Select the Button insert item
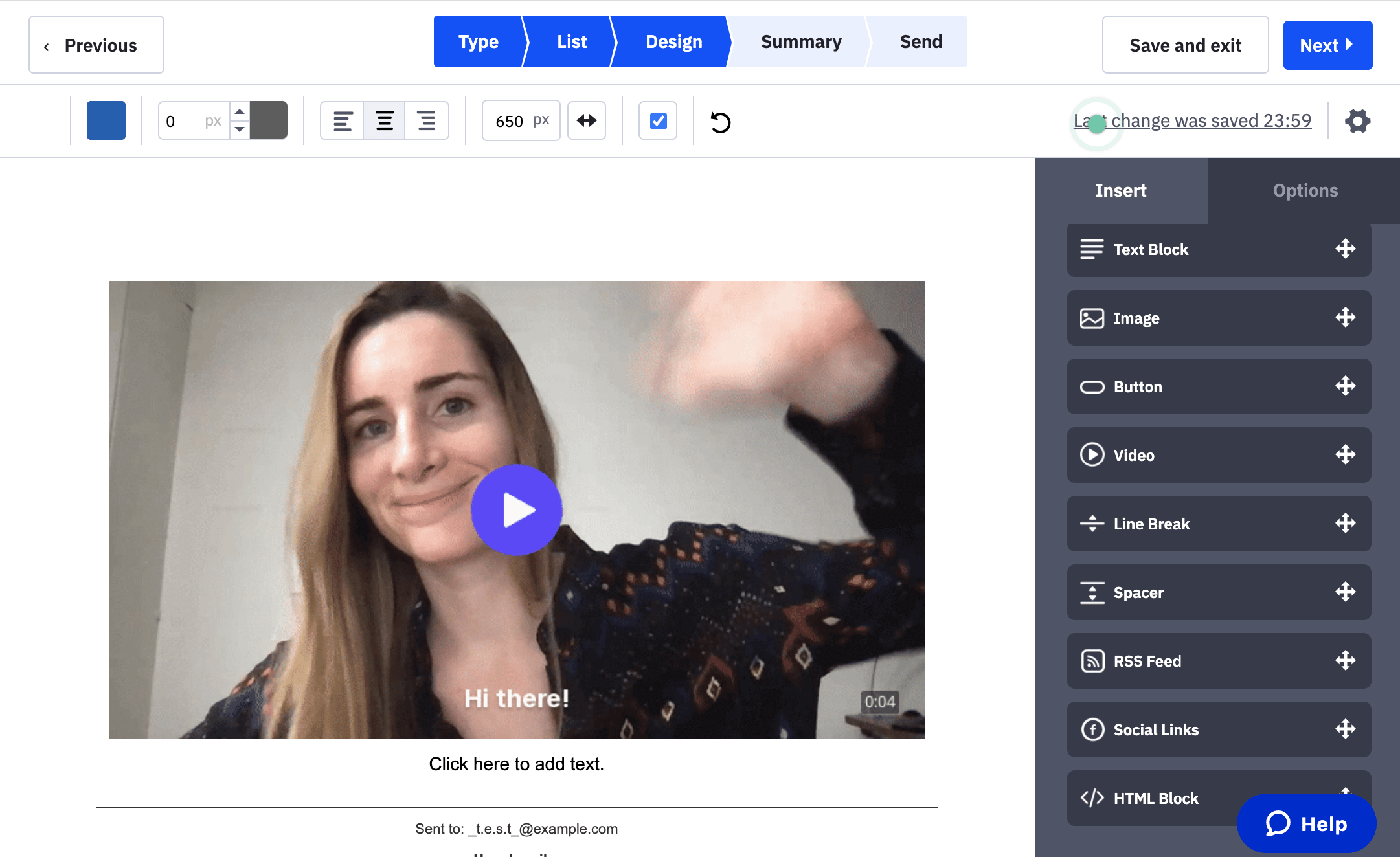The height and width of the screenshot is (857, 1400). (x=1219, y=386)
